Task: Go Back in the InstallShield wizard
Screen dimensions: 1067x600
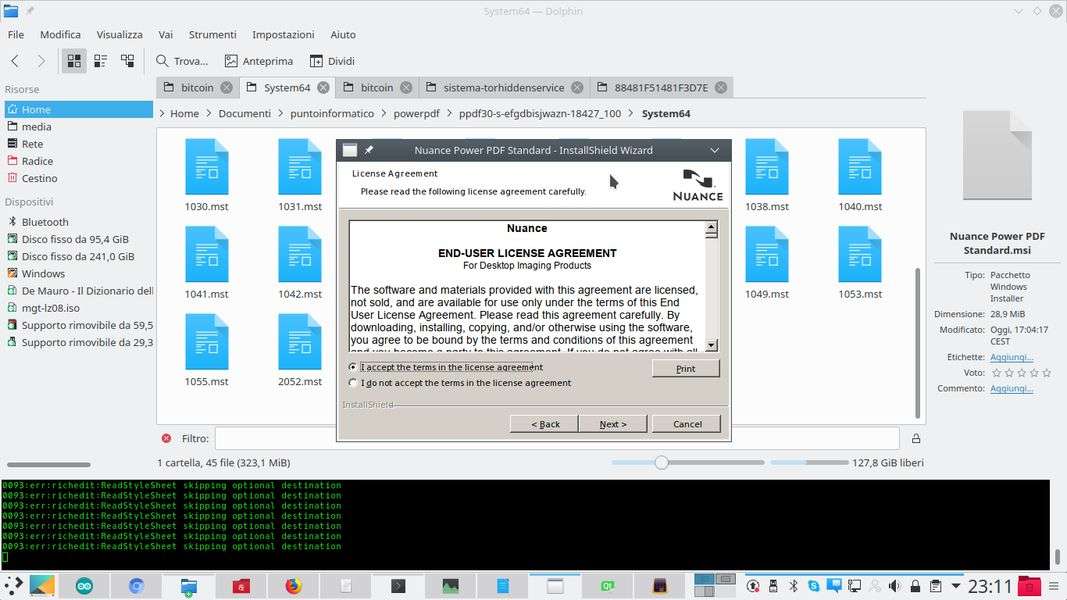Action: click(544, 424)
